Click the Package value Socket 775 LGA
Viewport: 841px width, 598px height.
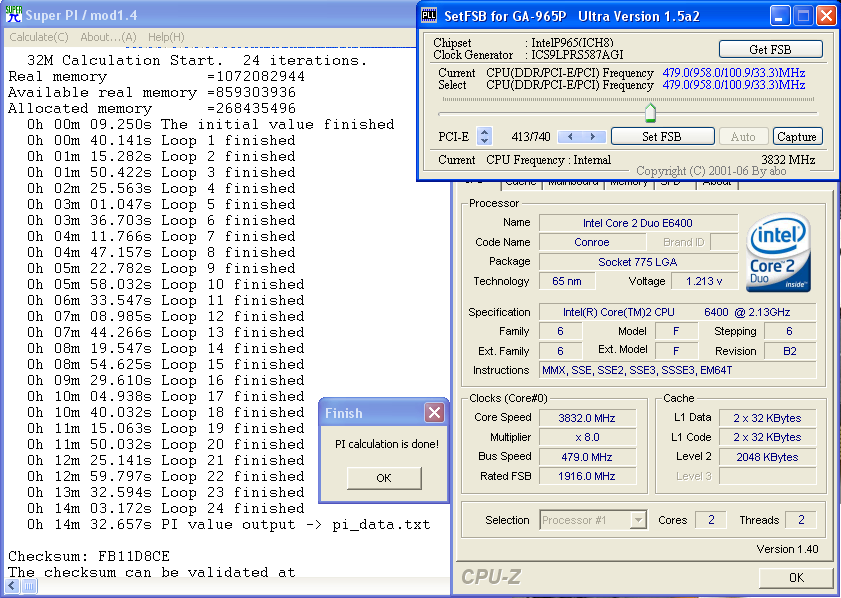pyautogui.click(x=638, y=262)
